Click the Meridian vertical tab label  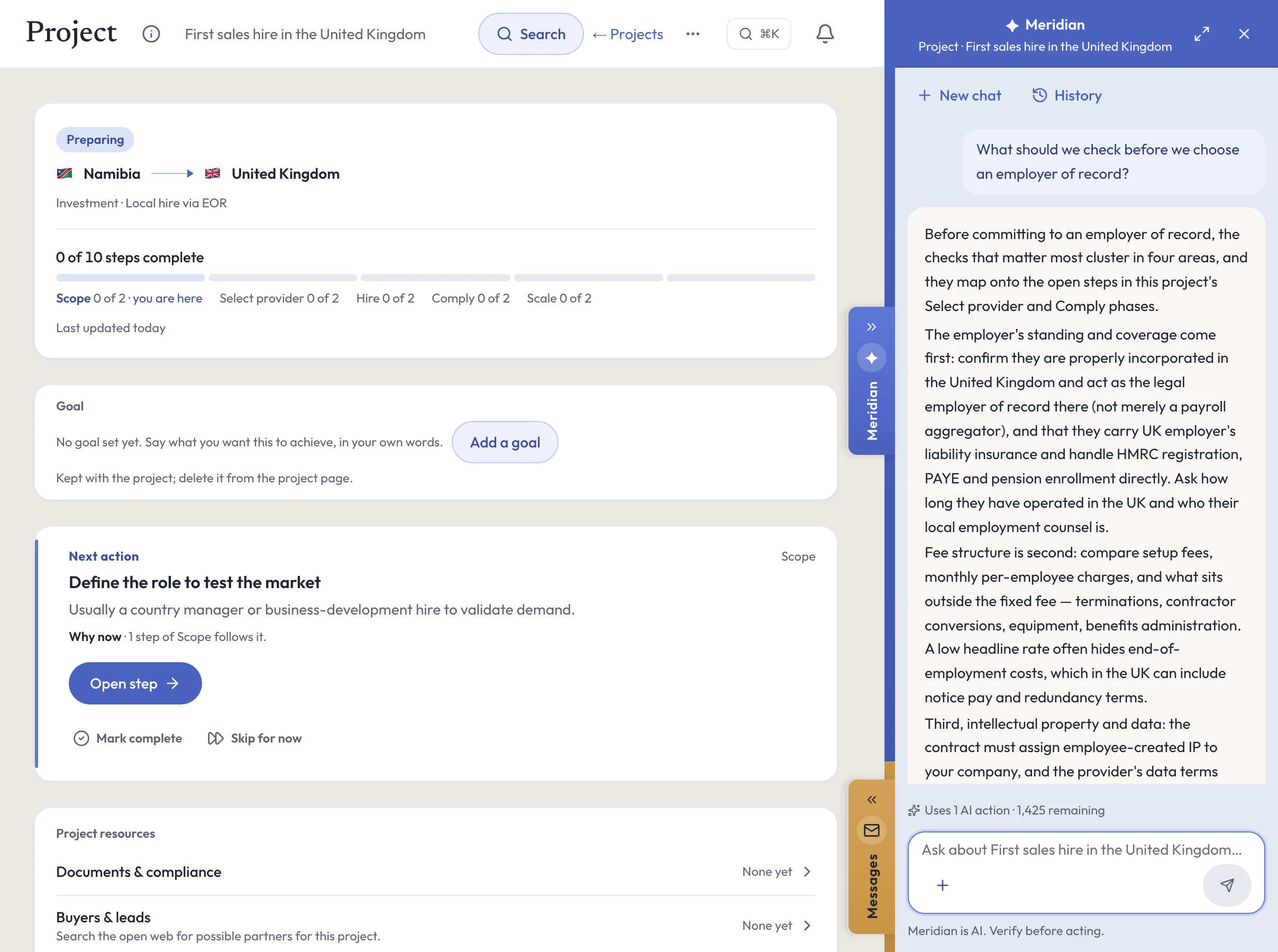coord(872,411)
